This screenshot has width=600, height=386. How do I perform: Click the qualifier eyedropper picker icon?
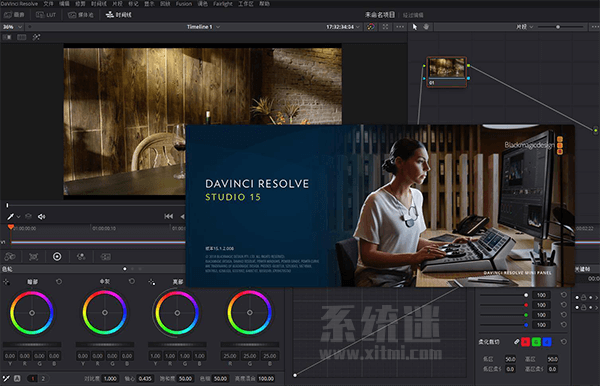[x=10, y=217]
